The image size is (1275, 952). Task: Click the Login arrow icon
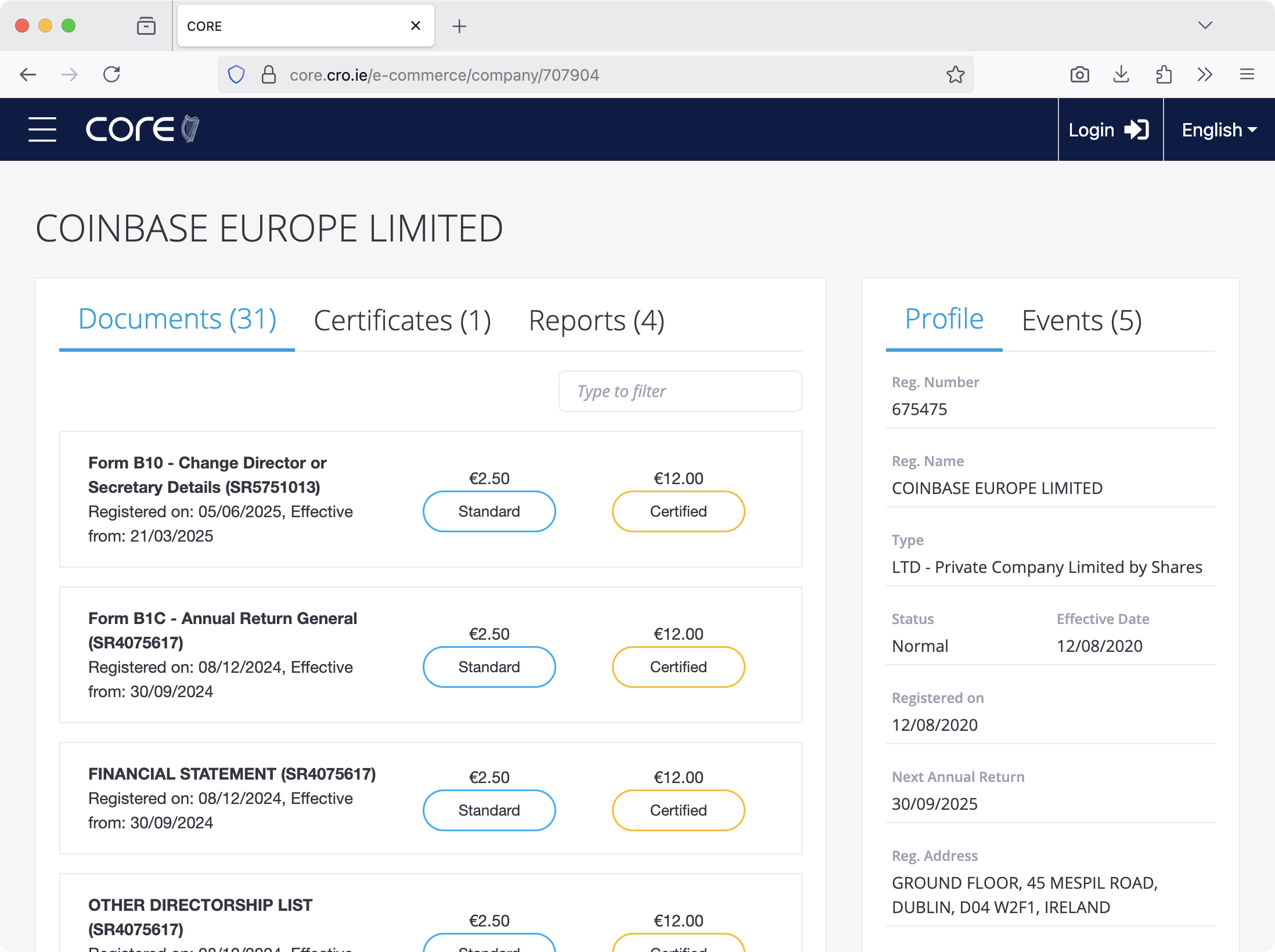(1136, 129)
